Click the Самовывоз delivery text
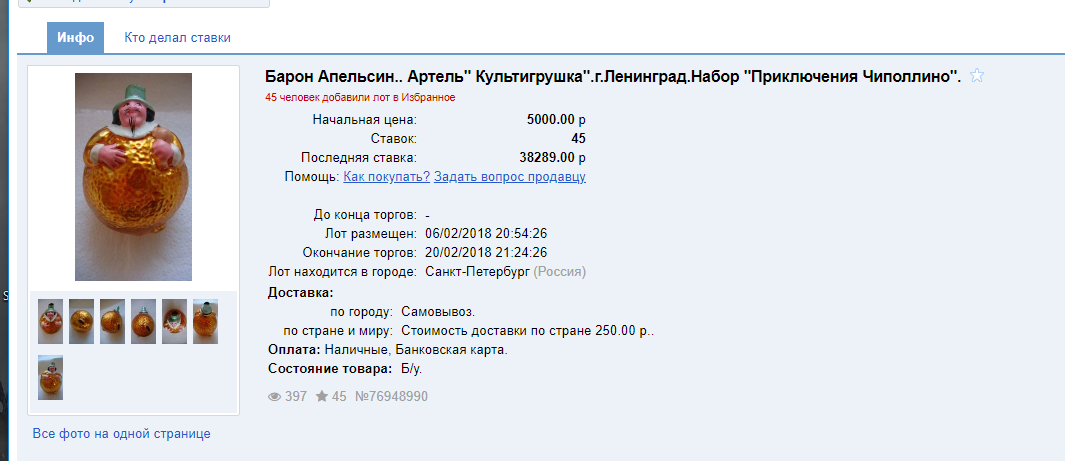 (438, 312)
